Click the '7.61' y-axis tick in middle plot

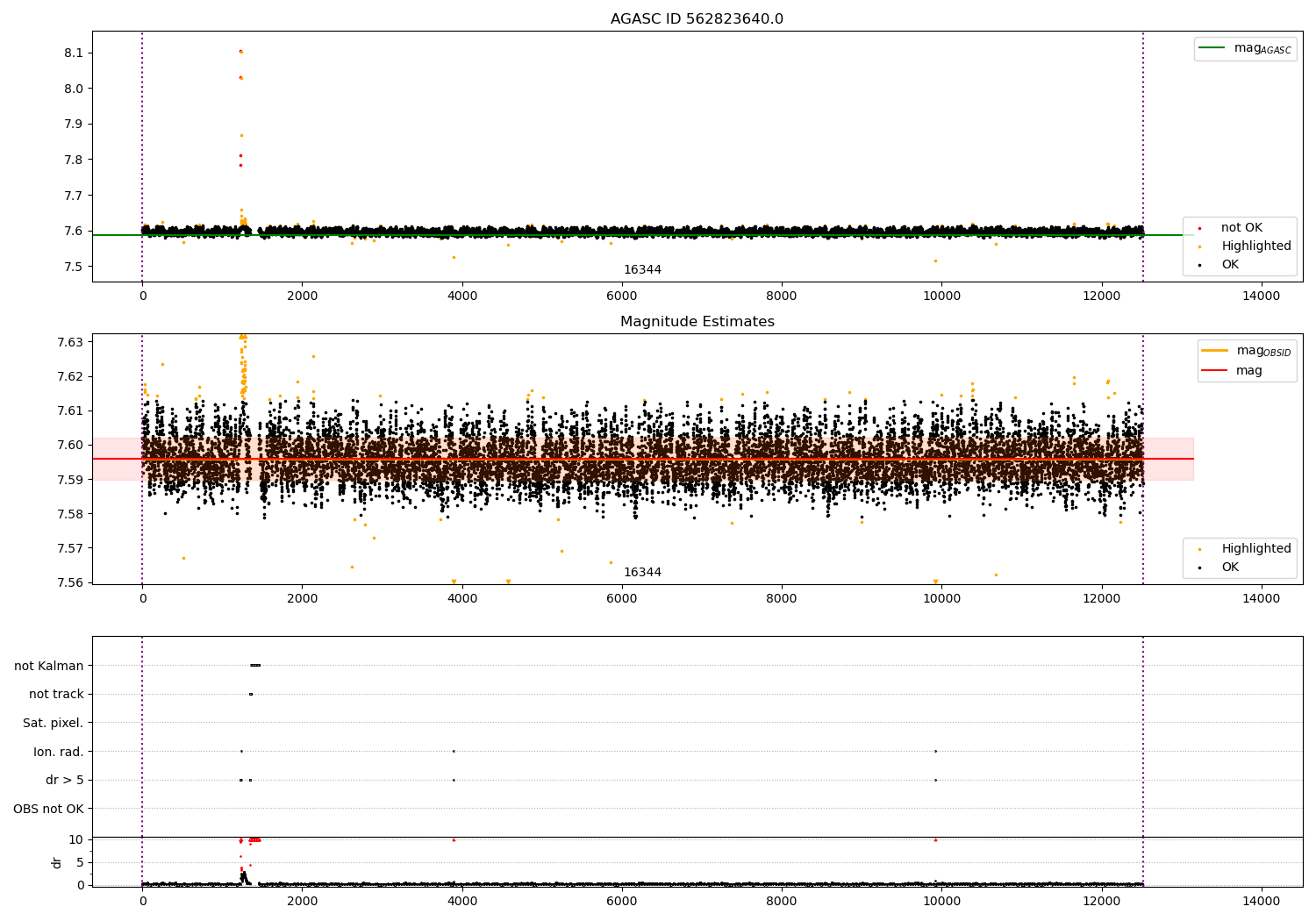69,411
